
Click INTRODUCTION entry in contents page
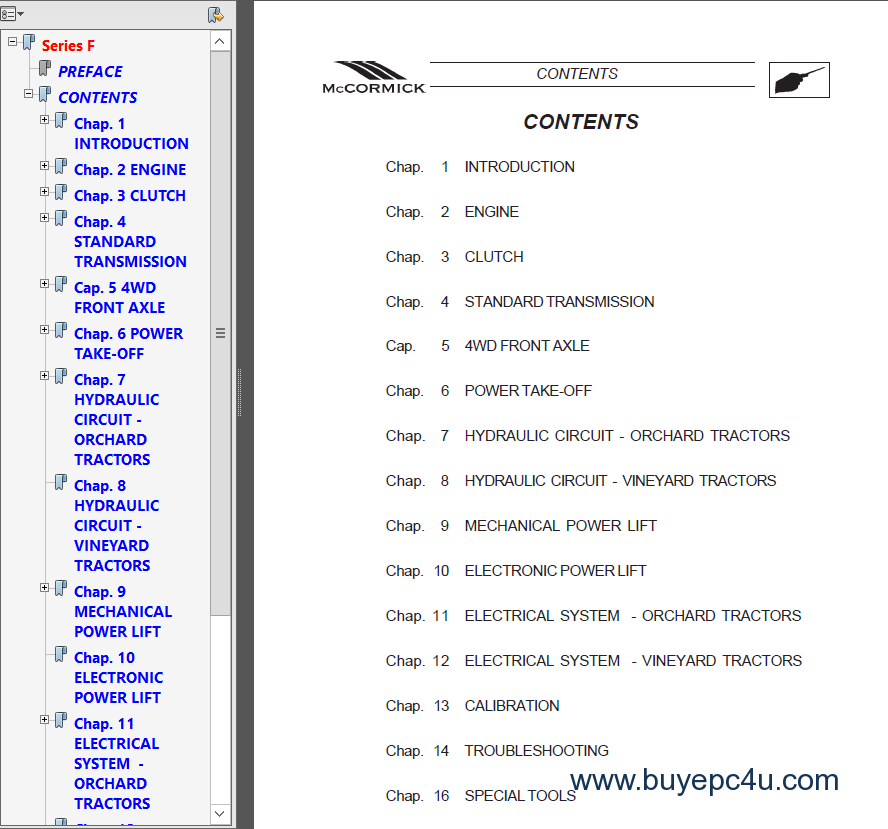[519, 166]
